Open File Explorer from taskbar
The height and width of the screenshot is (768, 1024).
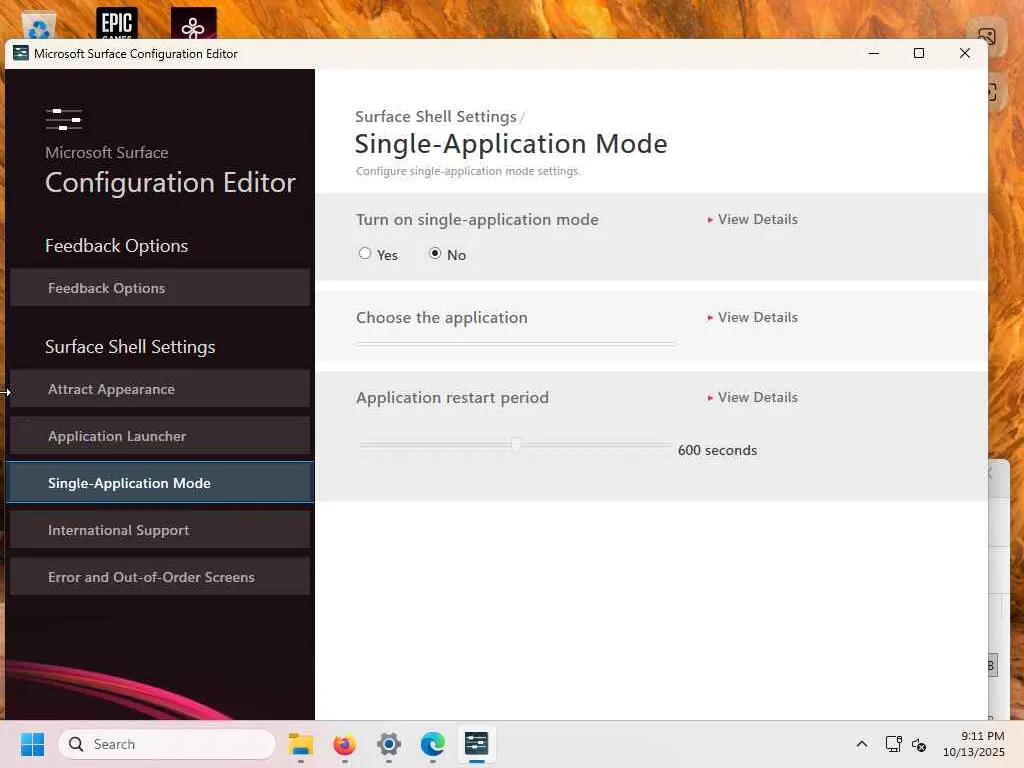(x=301, y=744)
